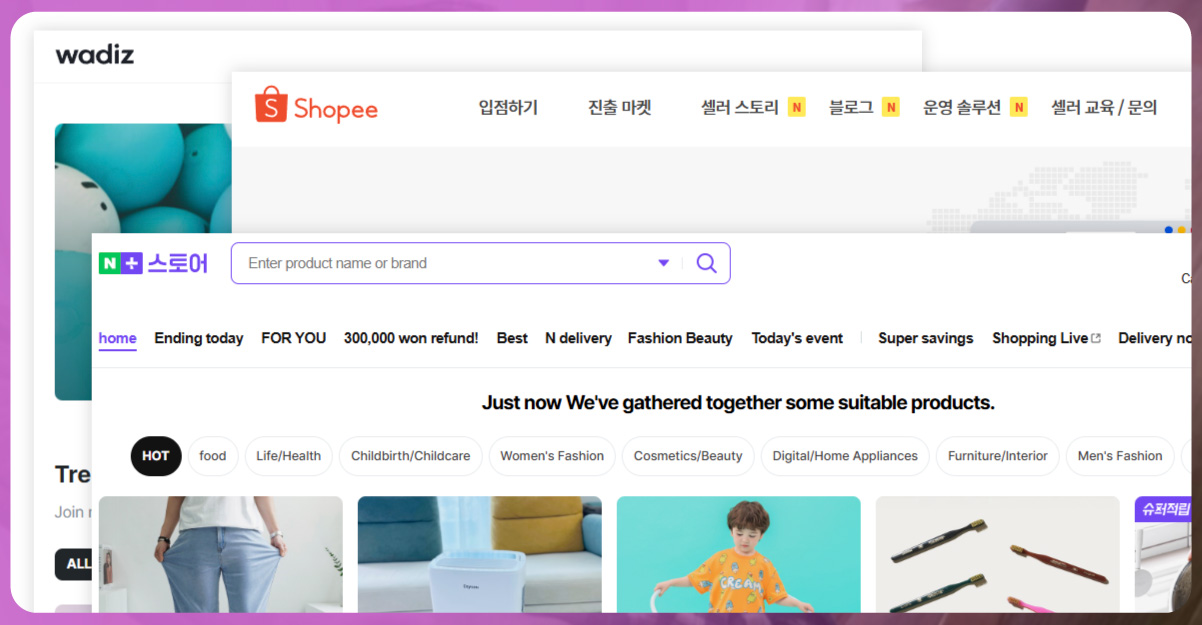Image resolution: width=1202 pixels, height=625 pixels.
Task: Click the N badge next to 블로그
Action: click(891, 105)
